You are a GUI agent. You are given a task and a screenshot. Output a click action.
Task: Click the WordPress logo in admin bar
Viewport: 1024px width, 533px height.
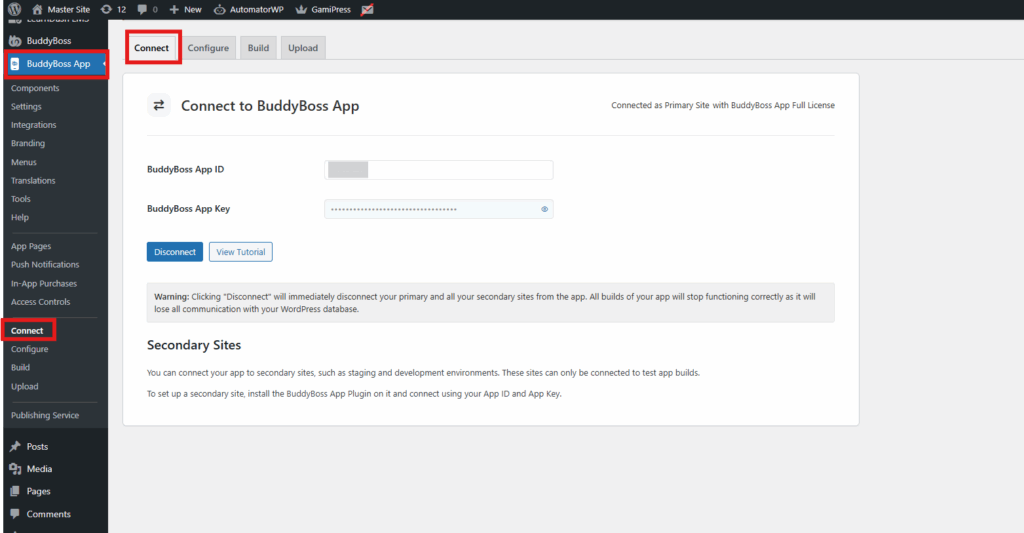[14, 9]
